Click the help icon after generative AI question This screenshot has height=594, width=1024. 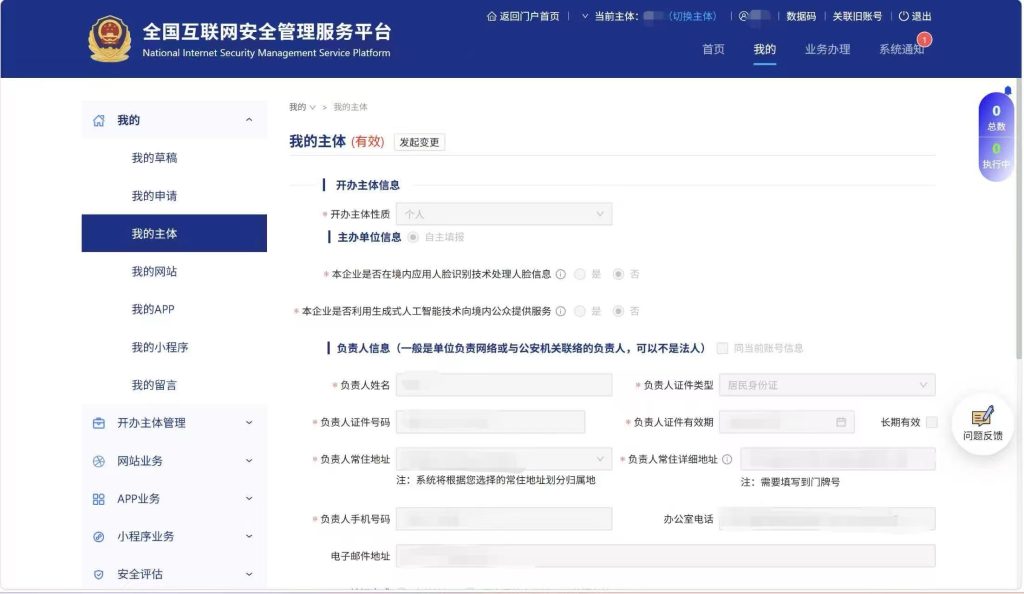click(561, 311)
